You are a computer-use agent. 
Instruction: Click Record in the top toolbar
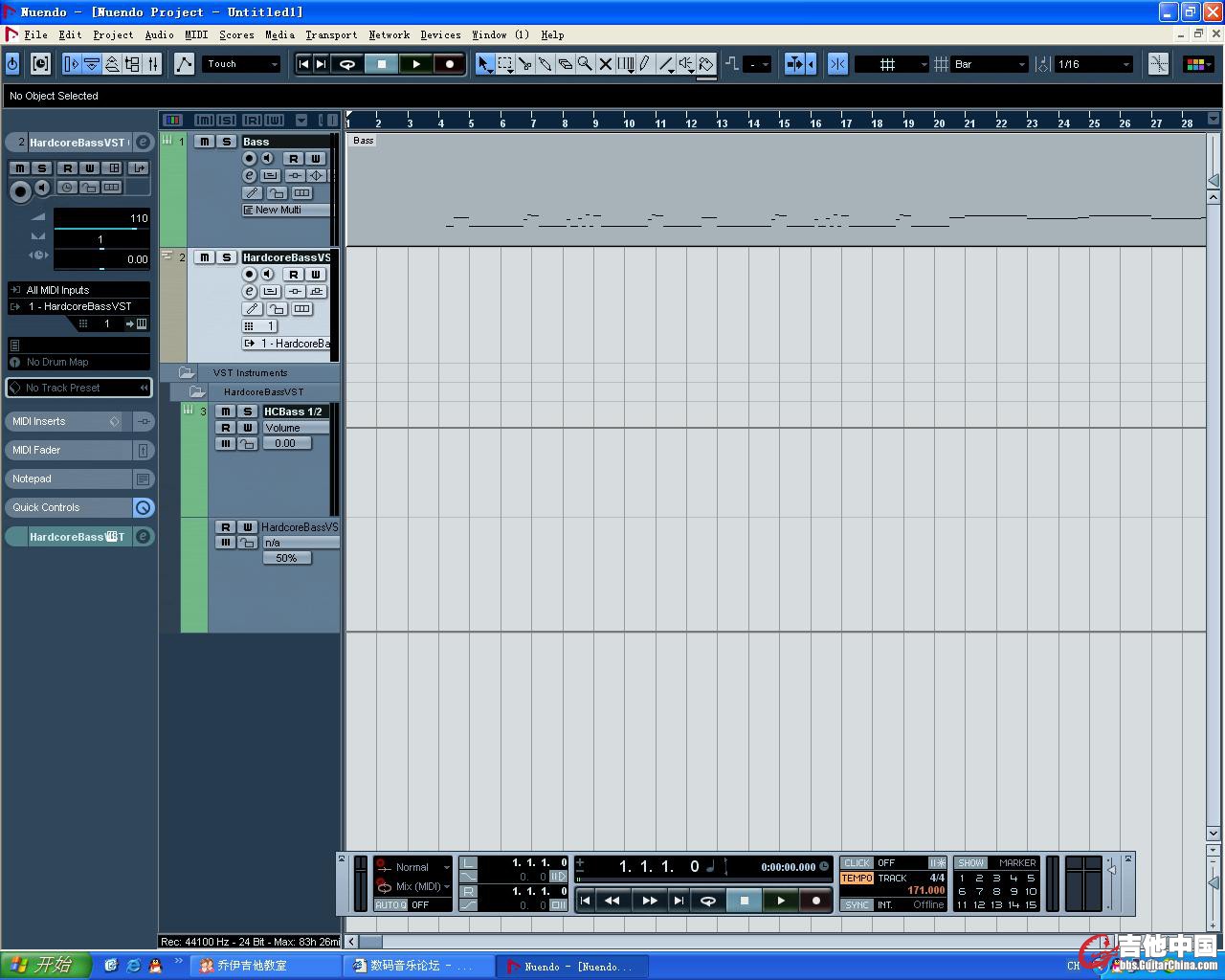pyautogui.click(x=449, y=64)
